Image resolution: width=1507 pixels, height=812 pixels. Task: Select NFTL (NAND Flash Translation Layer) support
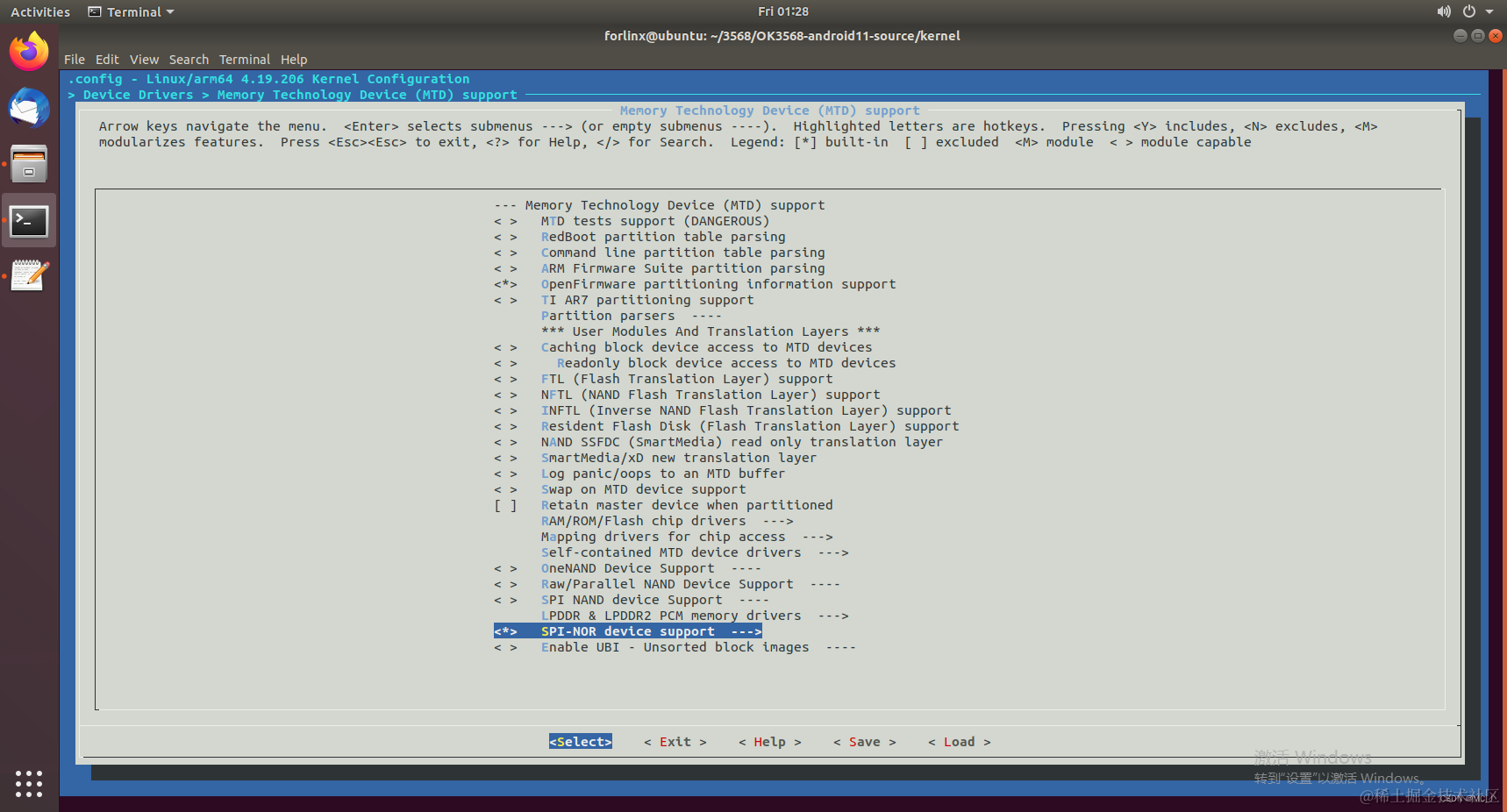tap(687, 395)
